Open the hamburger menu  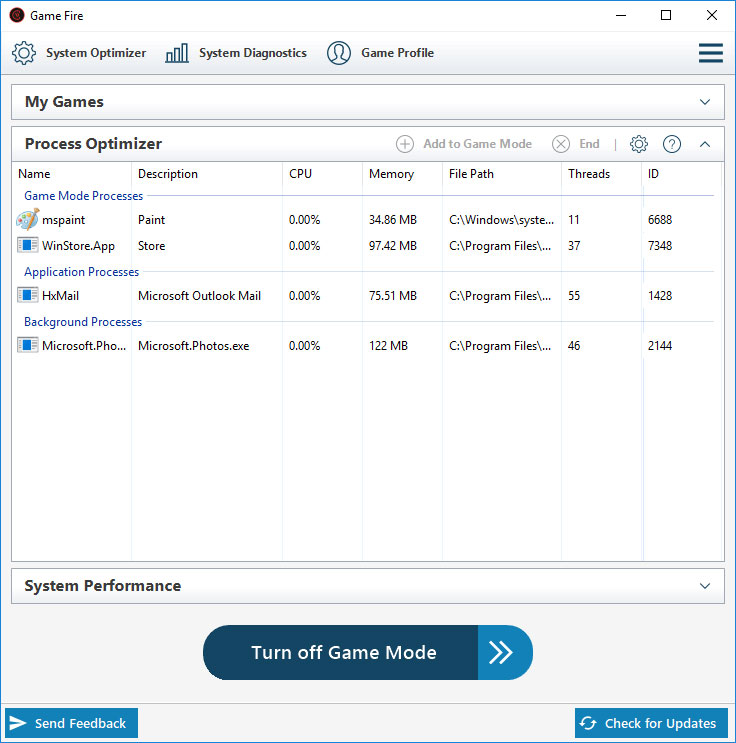coord(710,53)
